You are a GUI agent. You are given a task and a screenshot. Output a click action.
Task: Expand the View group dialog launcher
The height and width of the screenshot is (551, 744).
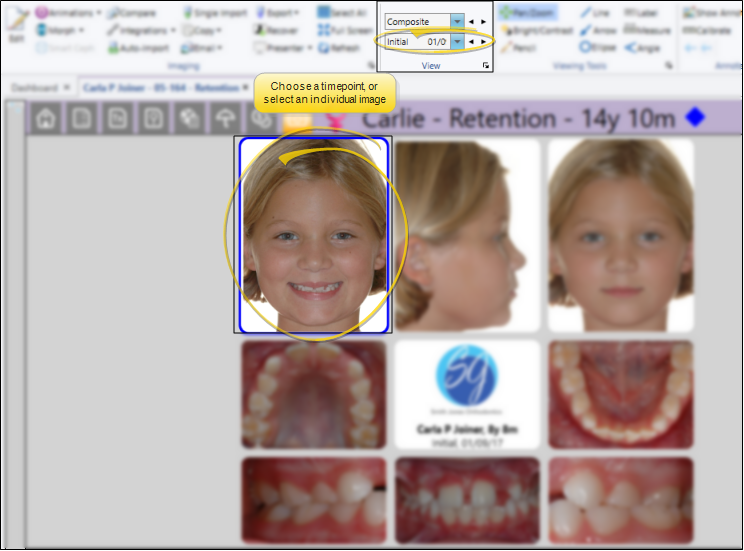point(486,66)
